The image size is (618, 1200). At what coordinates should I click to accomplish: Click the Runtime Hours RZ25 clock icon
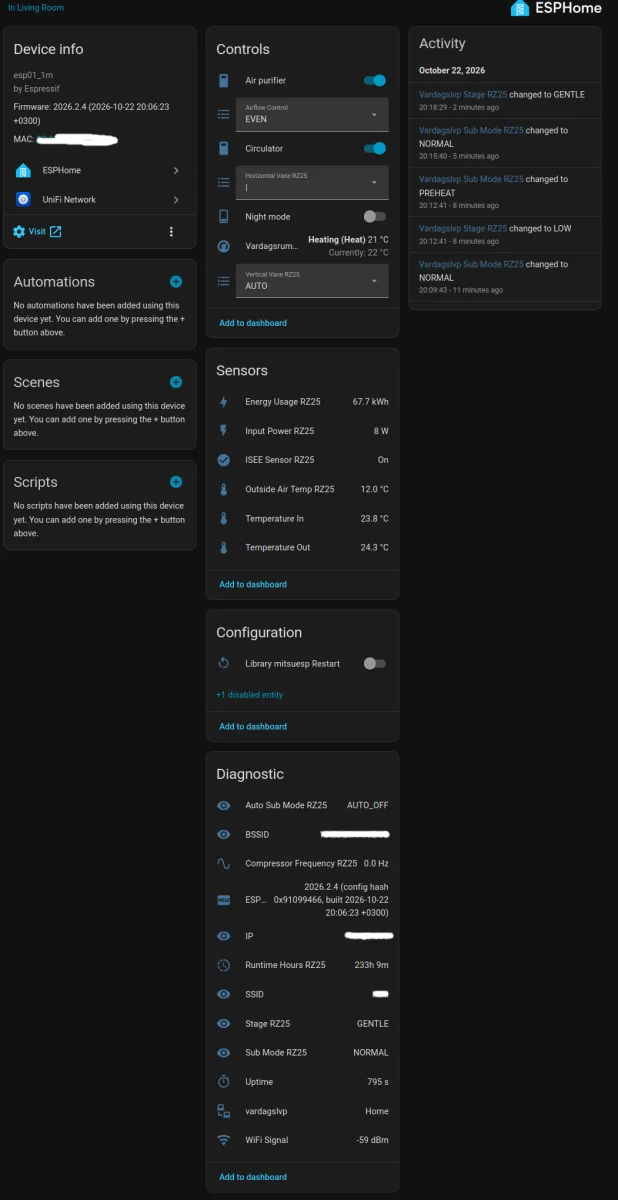[224, 965]
